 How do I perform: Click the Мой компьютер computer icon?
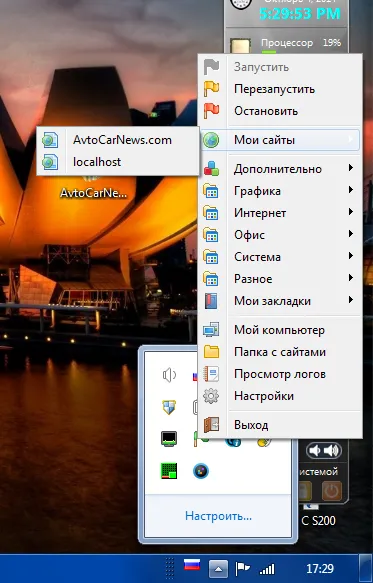point(211,330)
